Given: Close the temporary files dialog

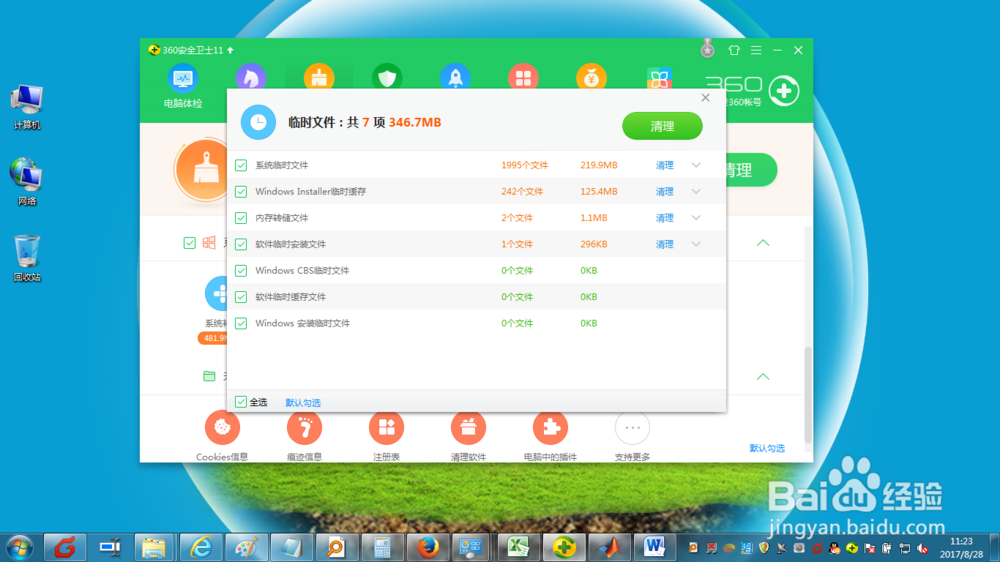Looking at the screenshot, I should [705, 98].
